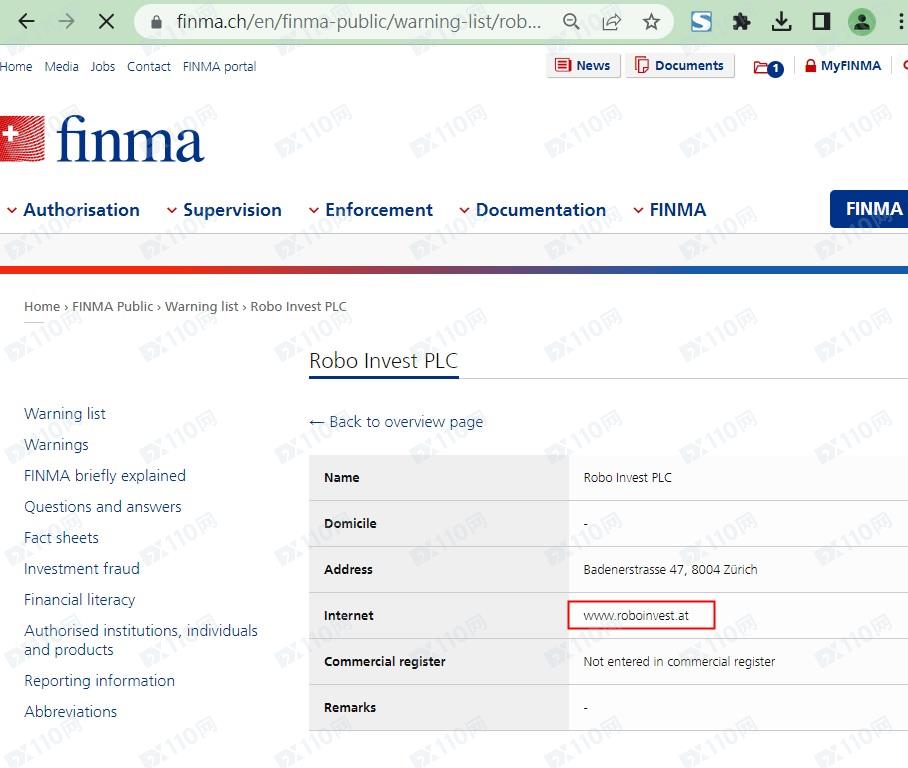Open the News button
Viewport: 908px width, 768px height.
pos(582,66)
